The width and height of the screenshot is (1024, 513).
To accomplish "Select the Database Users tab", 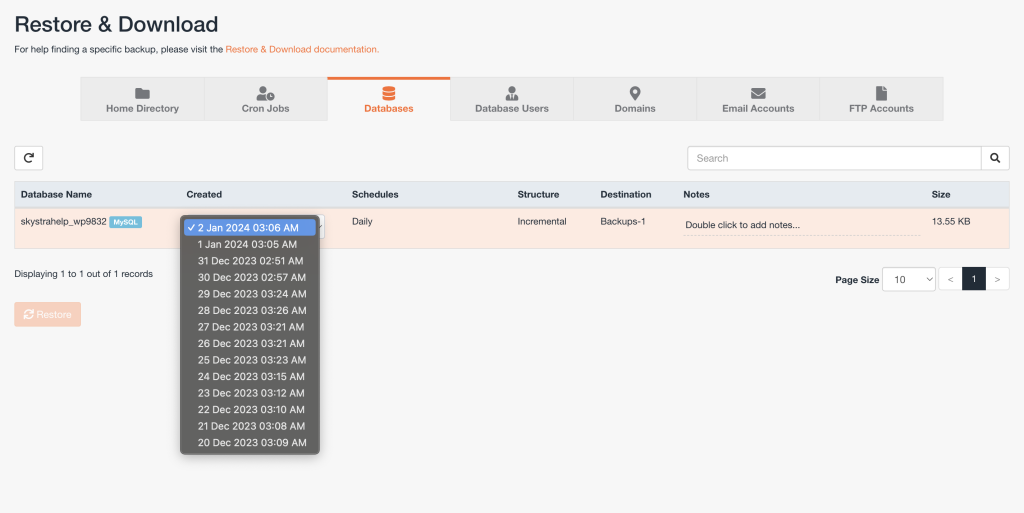I will [x=511, y=100].
